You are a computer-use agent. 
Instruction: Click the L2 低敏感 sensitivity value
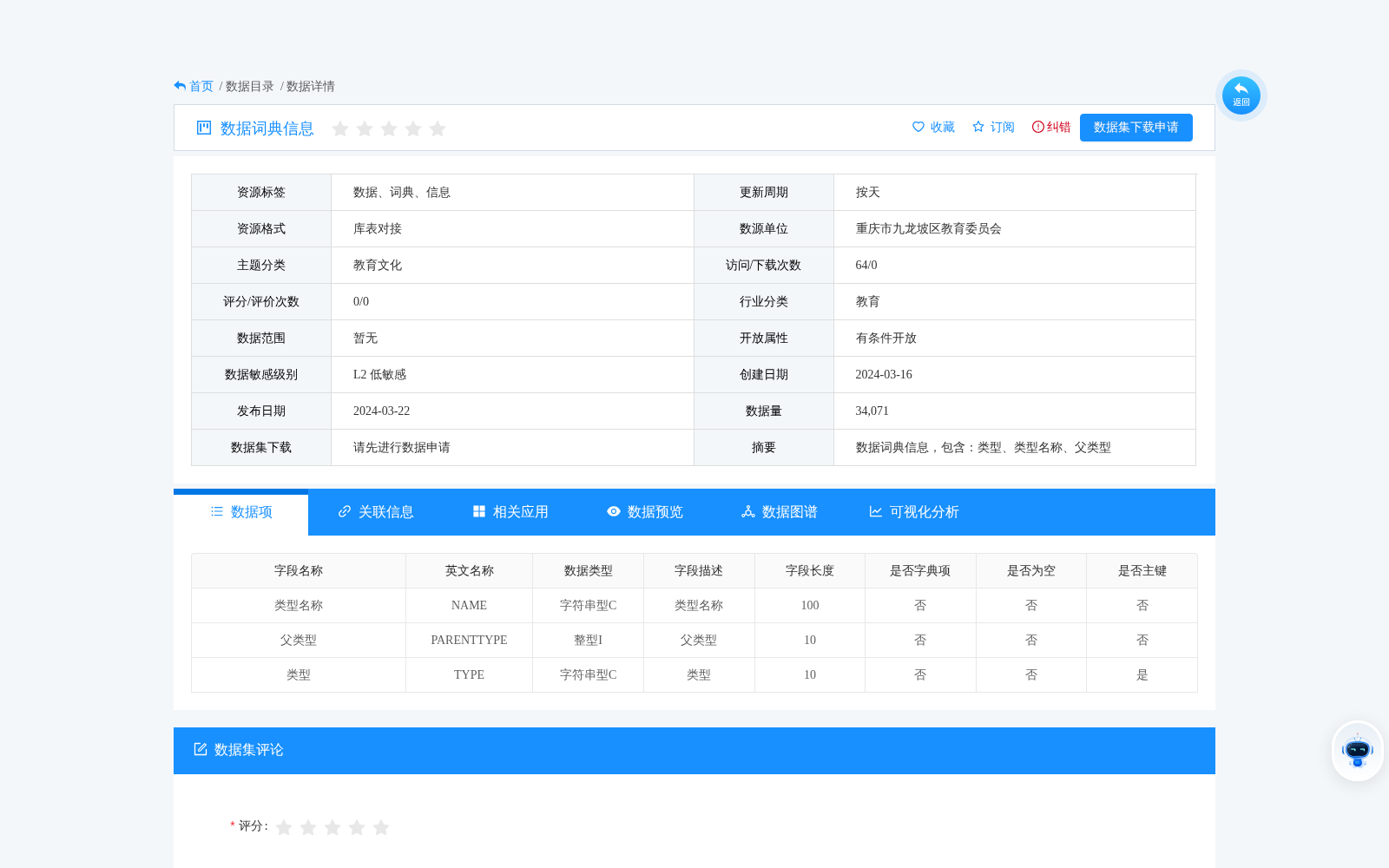(379, 374)
